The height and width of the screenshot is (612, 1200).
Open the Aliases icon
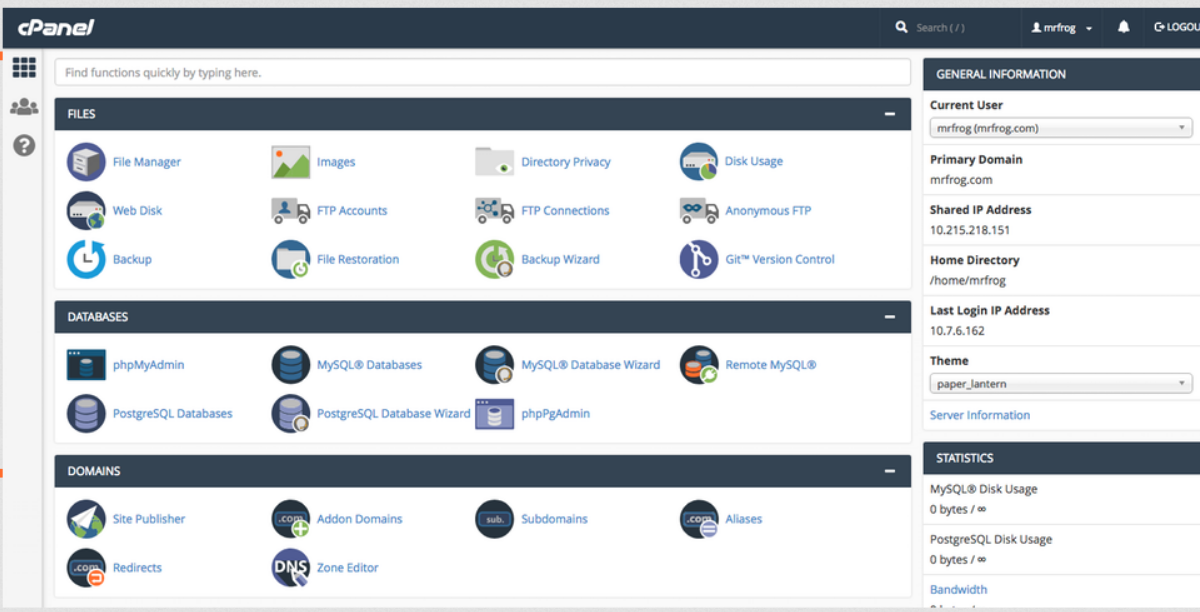(x=699, y=519)
